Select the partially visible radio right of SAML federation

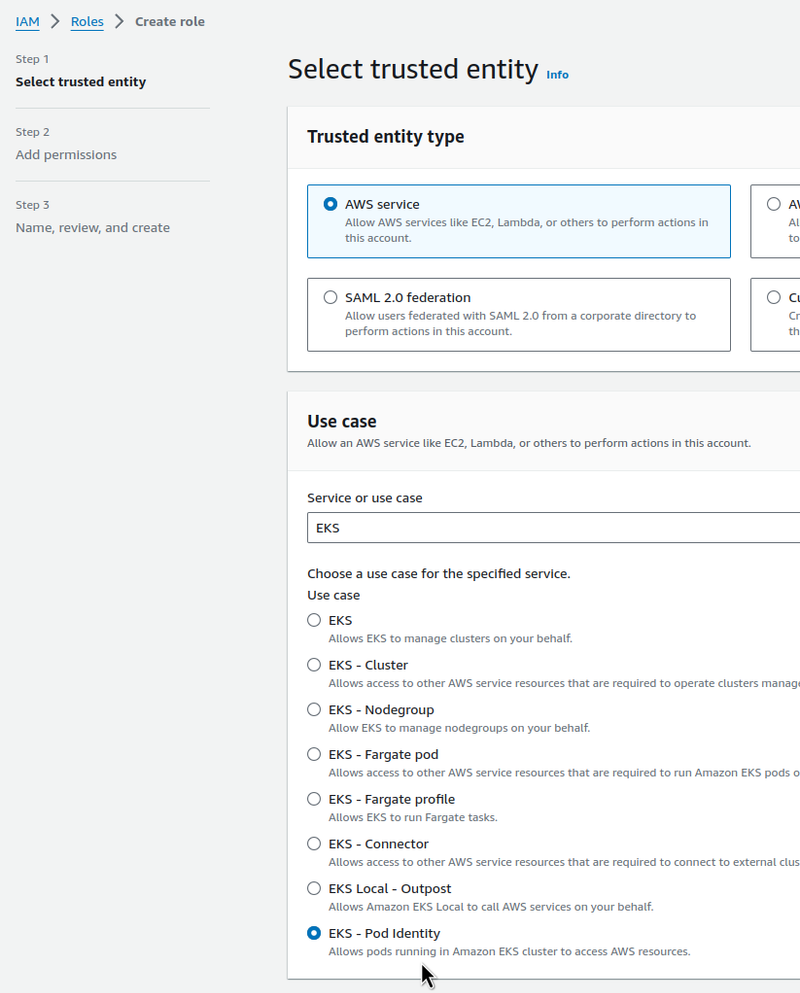click(x=773, y=297)
